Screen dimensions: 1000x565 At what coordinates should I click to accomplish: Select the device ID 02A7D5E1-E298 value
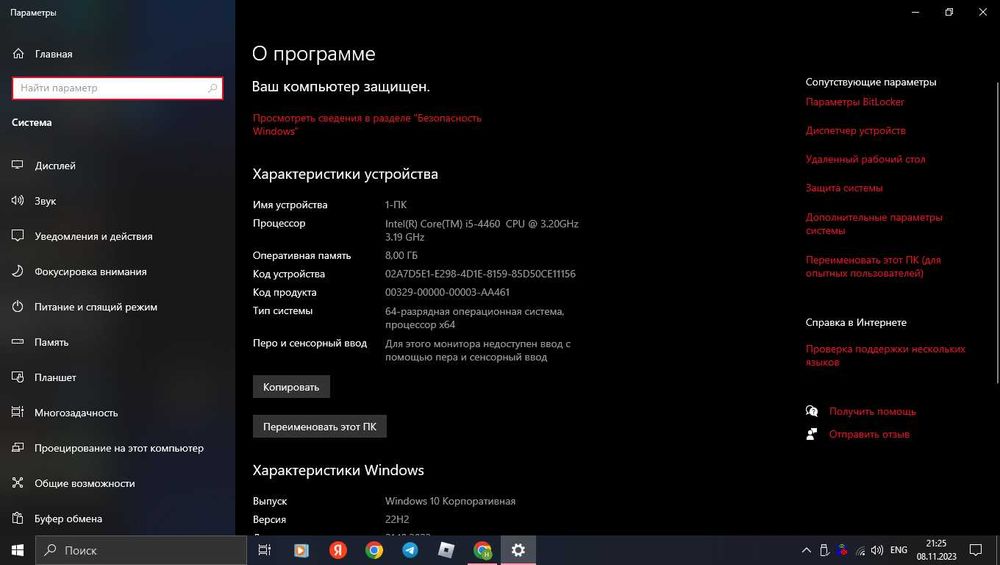coord(480,274)
